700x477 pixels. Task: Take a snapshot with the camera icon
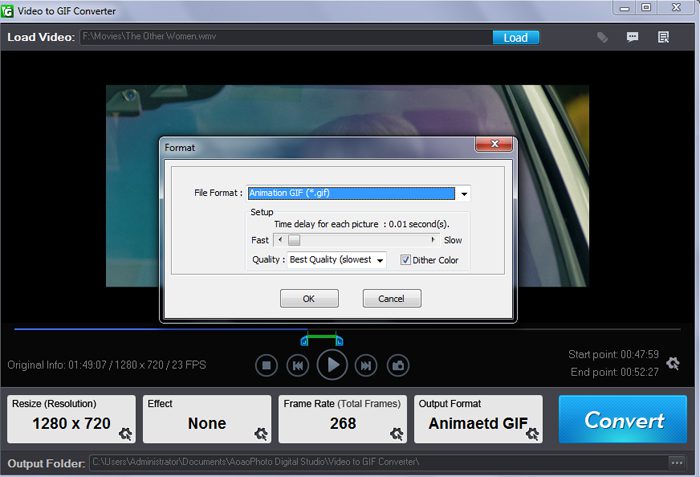(398, 365)
